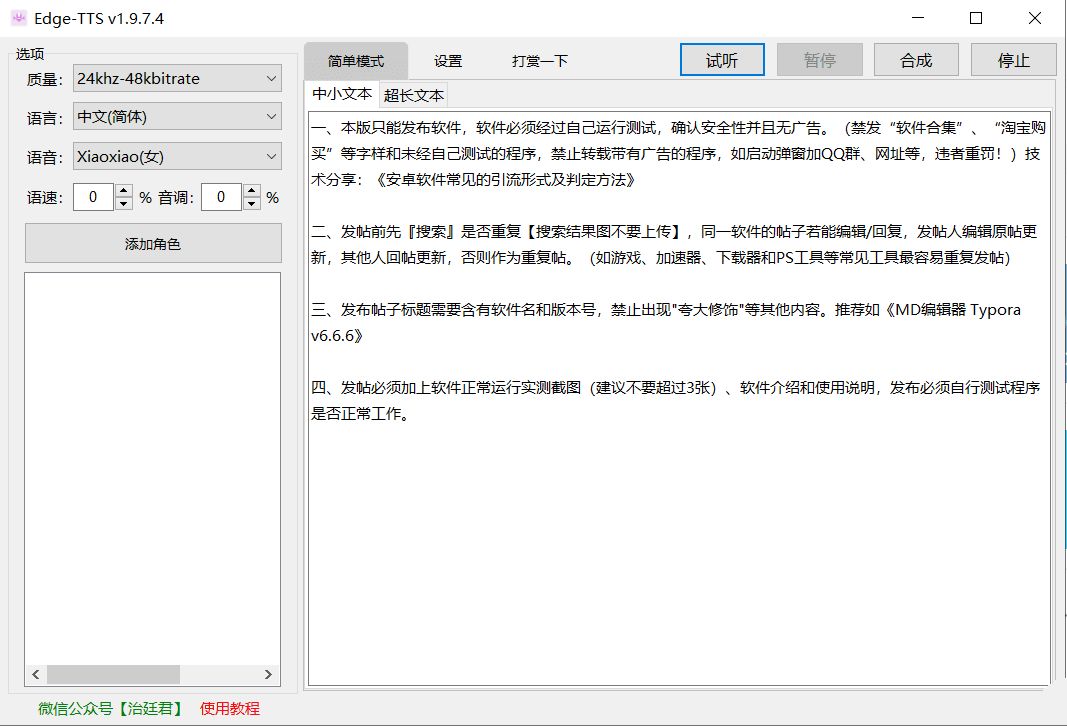Click the 合成 synthesize button
This screenshot has height=726, width=1067.
(x=916, y=60)
